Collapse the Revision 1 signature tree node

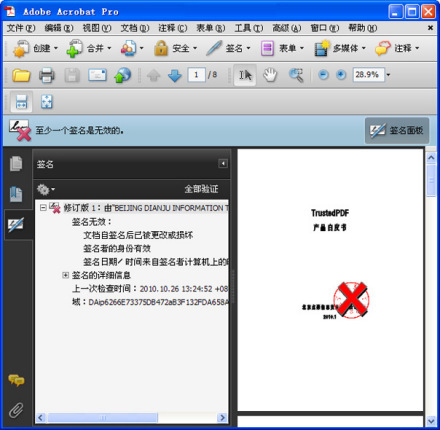point(43,208)
